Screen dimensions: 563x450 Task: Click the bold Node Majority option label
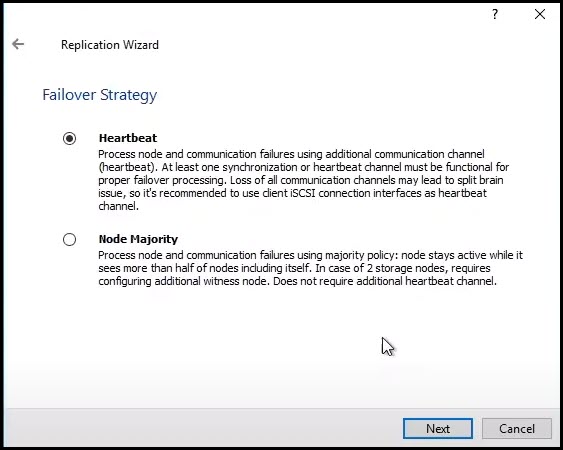point(138,239)
